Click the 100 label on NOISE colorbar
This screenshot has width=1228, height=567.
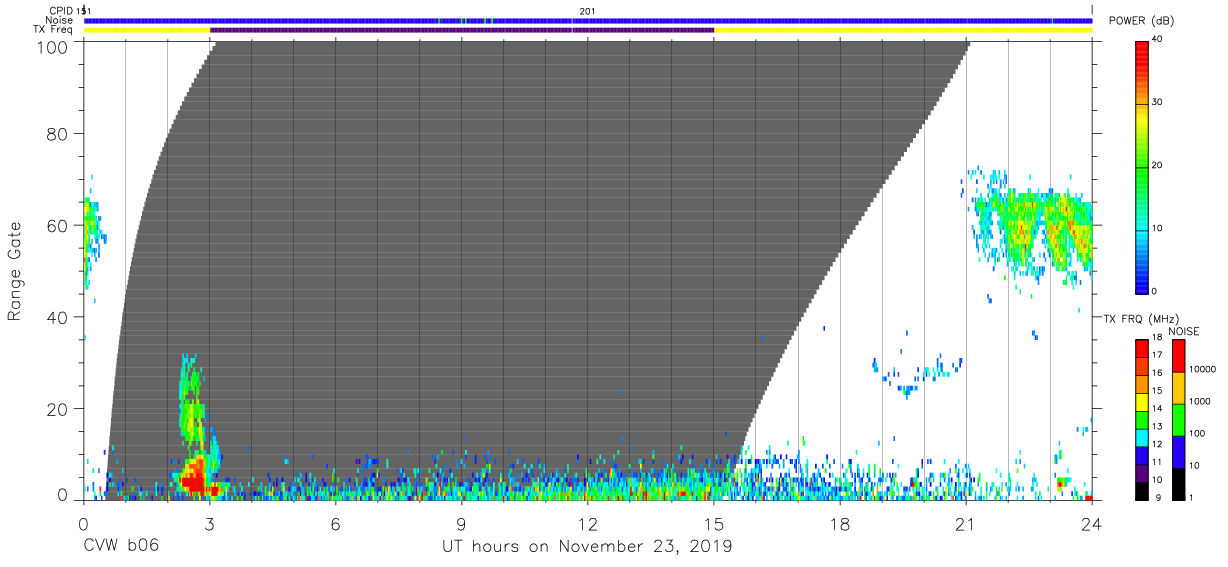click(x=1197, y=433)
